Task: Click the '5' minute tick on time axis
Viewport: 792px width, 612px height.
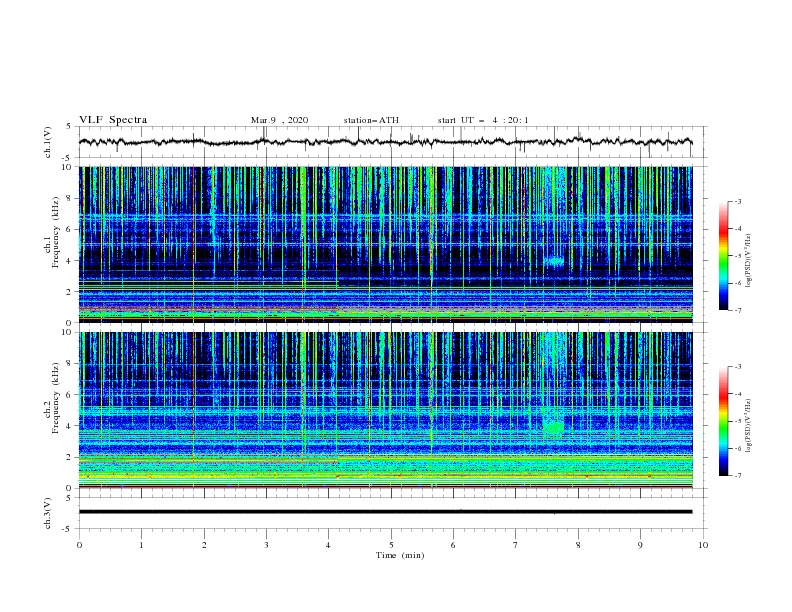Action: coord(391,545)
